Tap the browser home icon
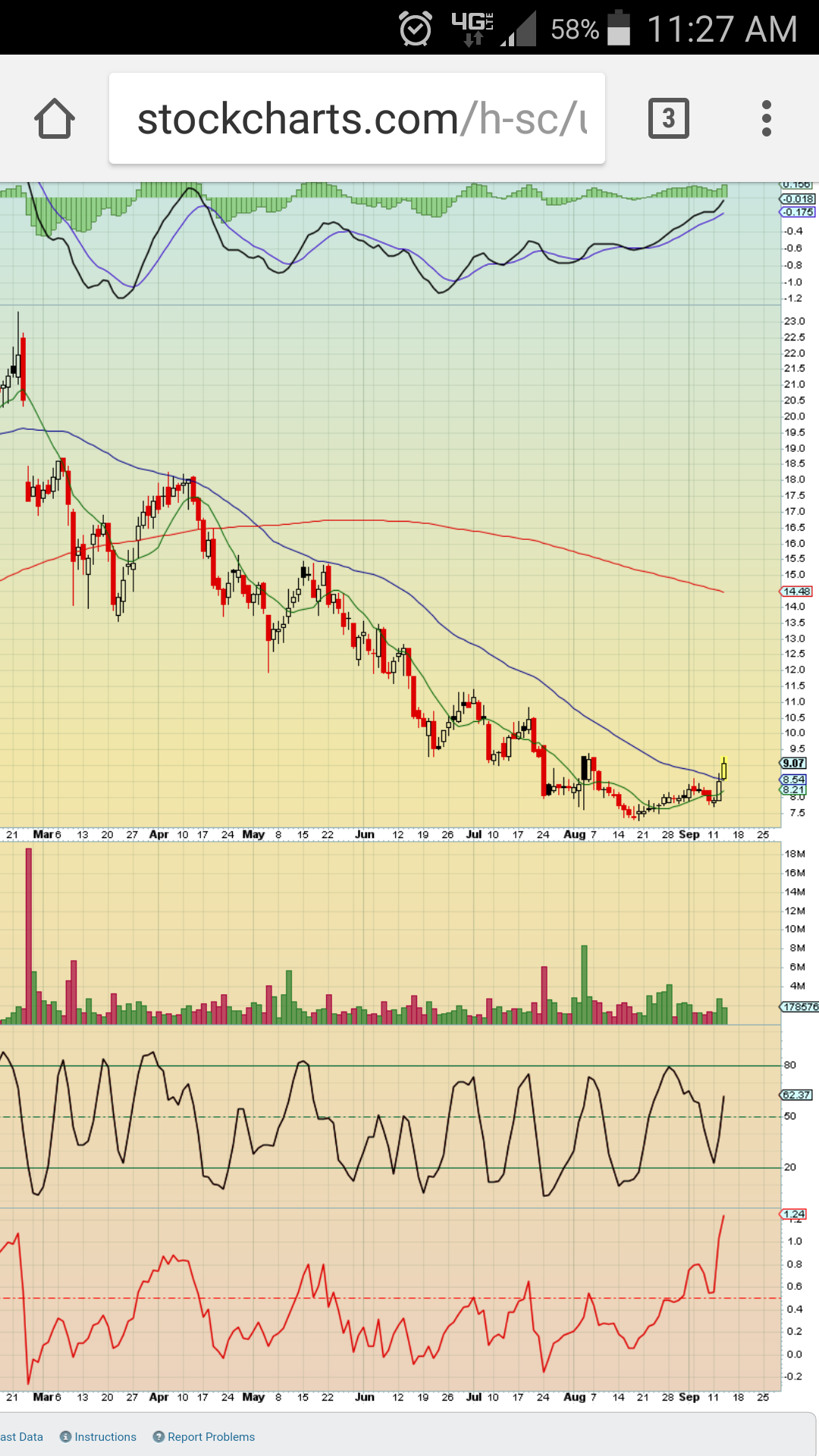Viewport: 819px width, 1456px height. [x=55, y=119]
